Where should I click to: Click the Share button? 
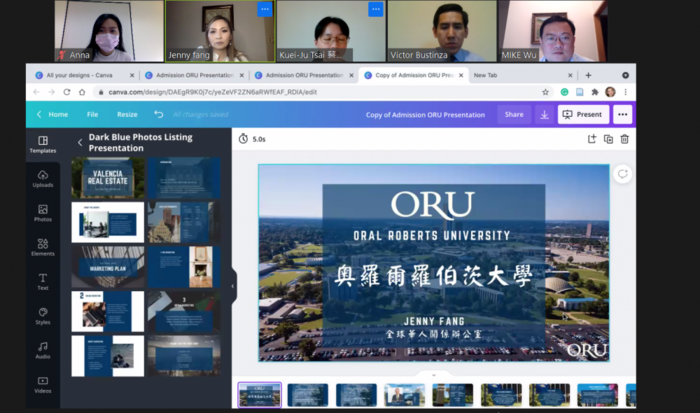coord(514,115)
